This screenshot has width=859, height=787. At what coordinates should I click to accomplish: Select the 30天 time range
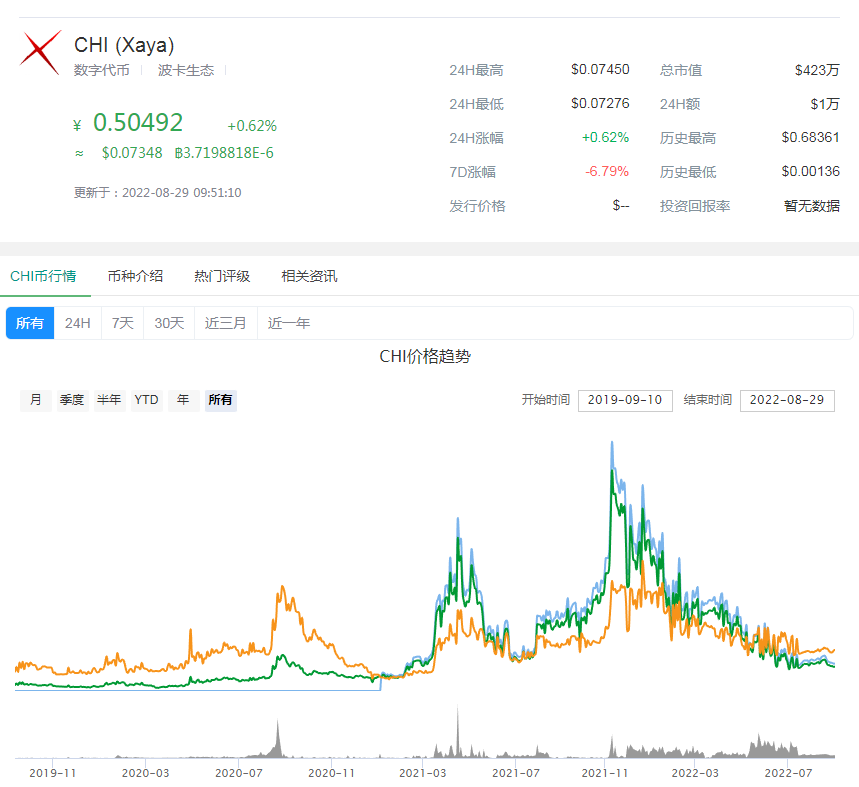[x=166, y=322]
